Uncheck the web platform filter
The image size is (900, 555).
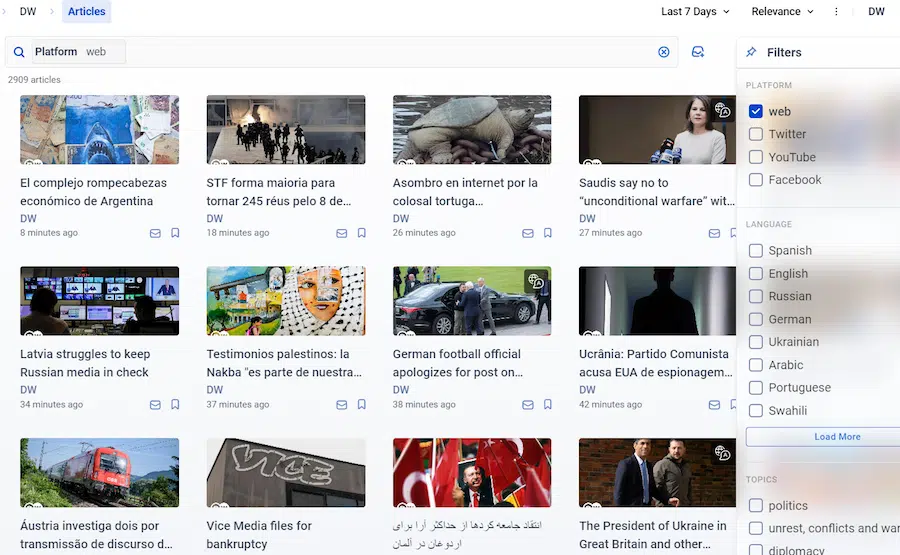(x=756, y=111)
